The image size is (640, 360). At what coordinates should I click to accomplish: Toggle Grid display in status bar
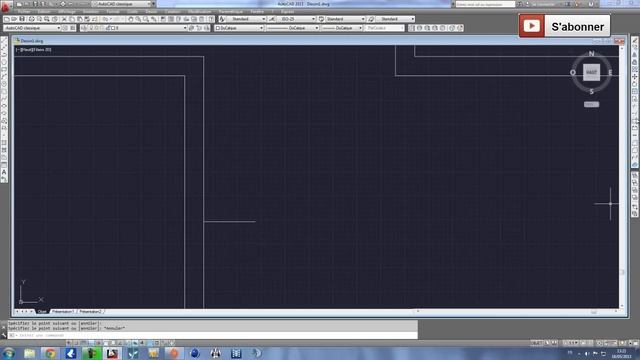(x=83, y=343)
